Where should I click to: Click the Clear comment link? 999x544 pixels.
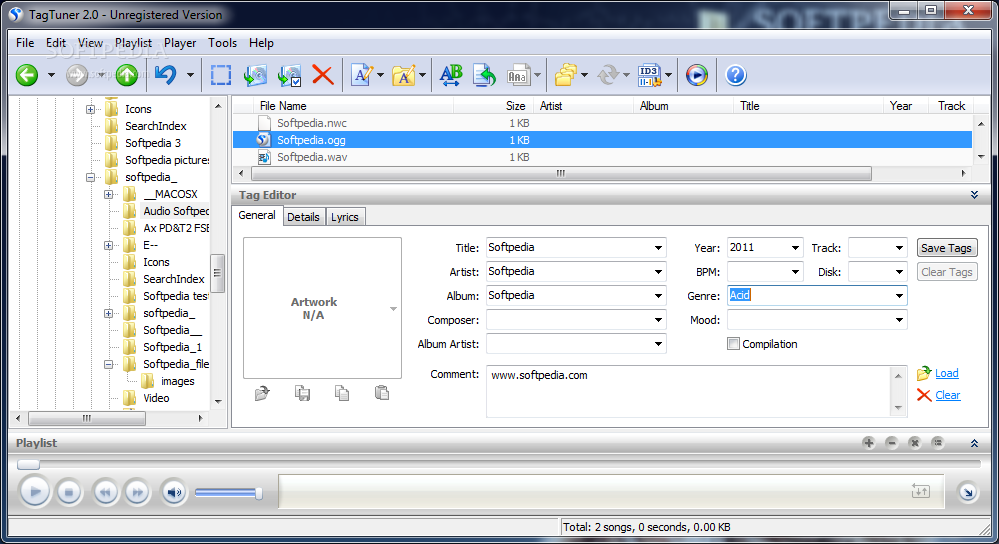click(947, 395)
